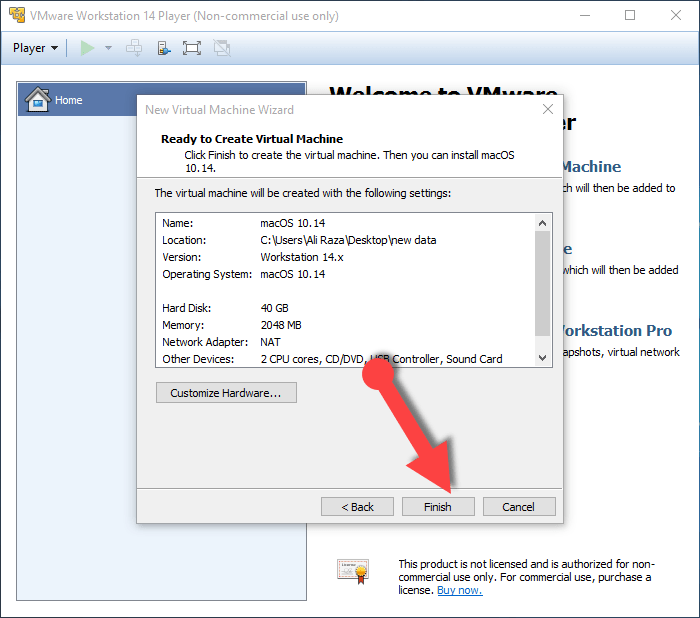
Task: Click the Unity mode toolbar icon
Action: (x=221, y=48)
